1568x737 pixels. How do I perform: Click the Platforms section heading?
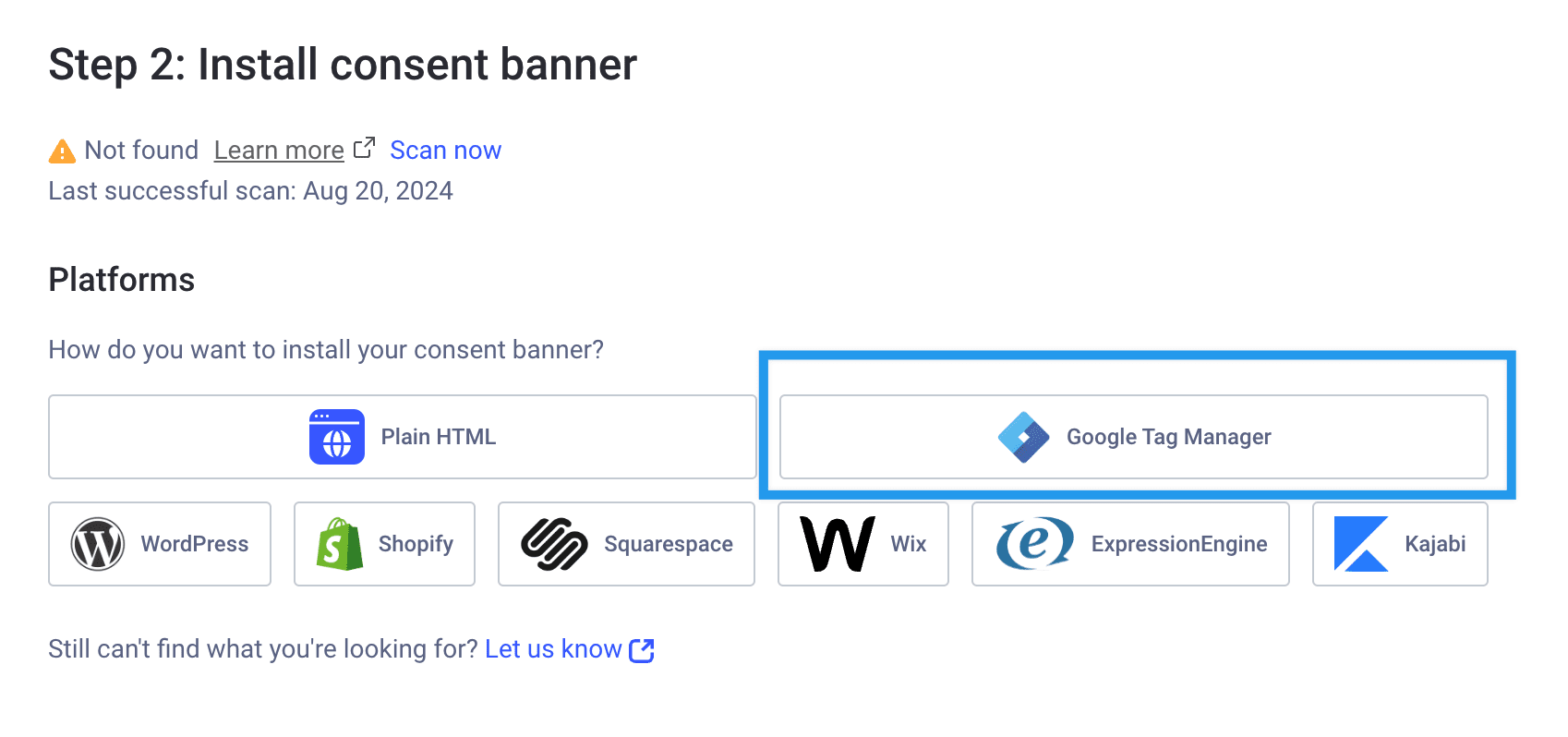(122, 280)
